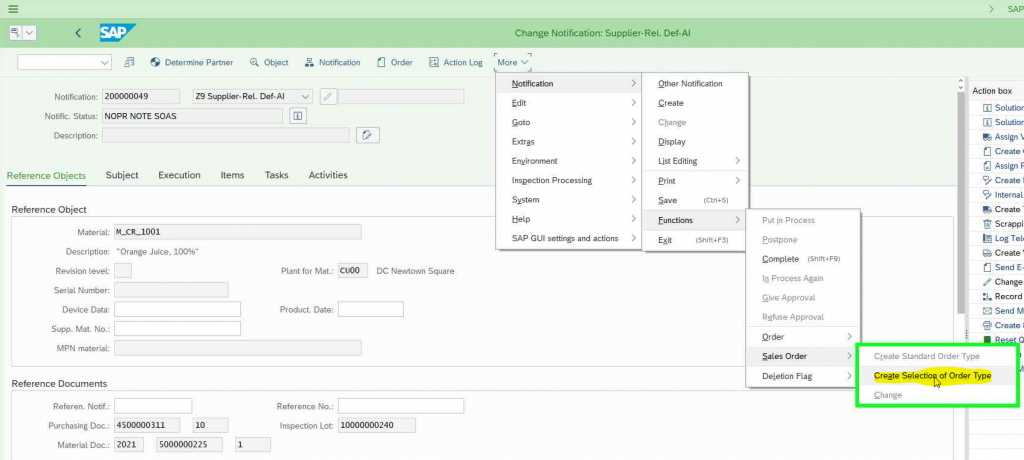The height and width of the screenshot is (460, 1024).
Task: Click the Send M... envelope entry in Action box
Action: (1003, 310)
